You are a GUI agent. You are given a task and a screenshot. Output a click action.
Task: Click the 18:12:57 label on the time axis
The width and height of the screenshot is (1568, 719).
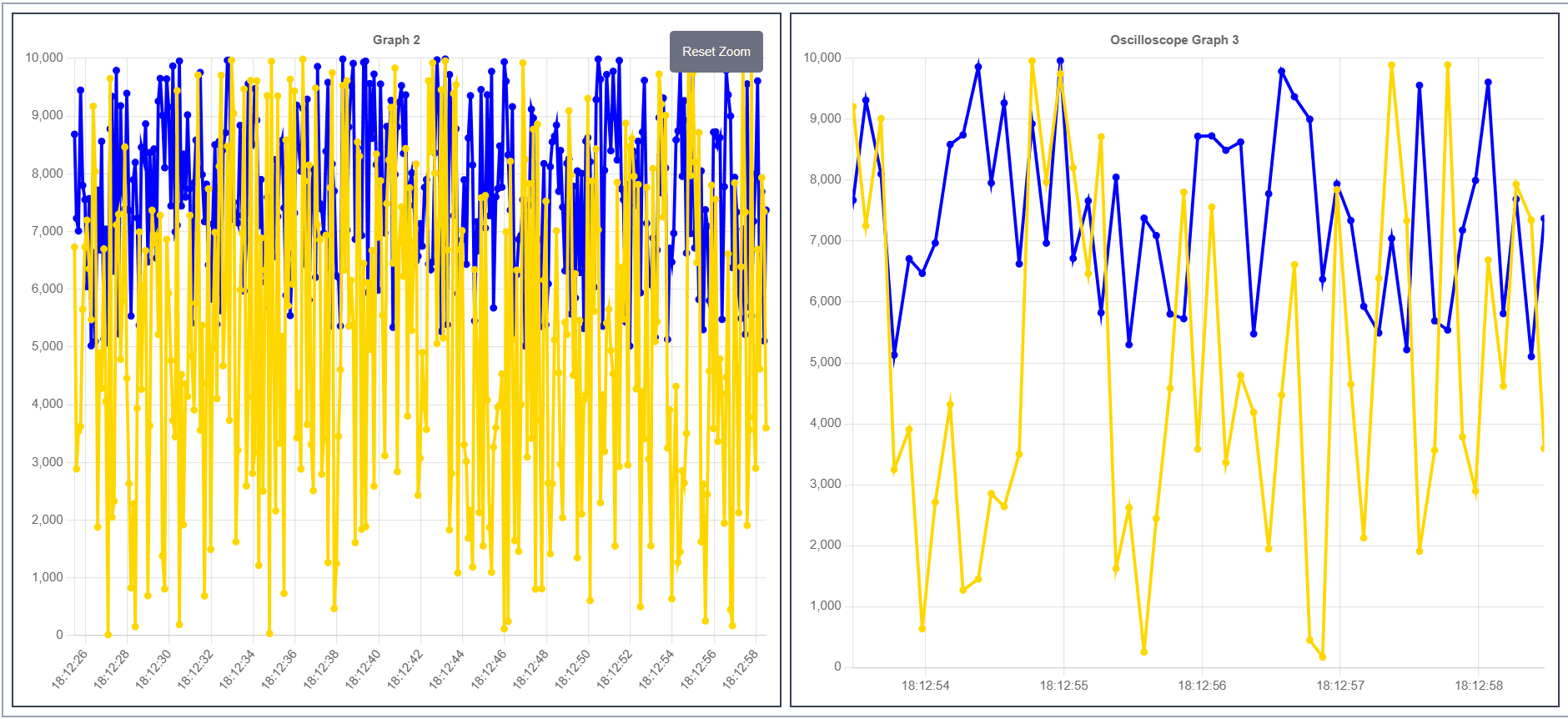(x=1340, y=686)
